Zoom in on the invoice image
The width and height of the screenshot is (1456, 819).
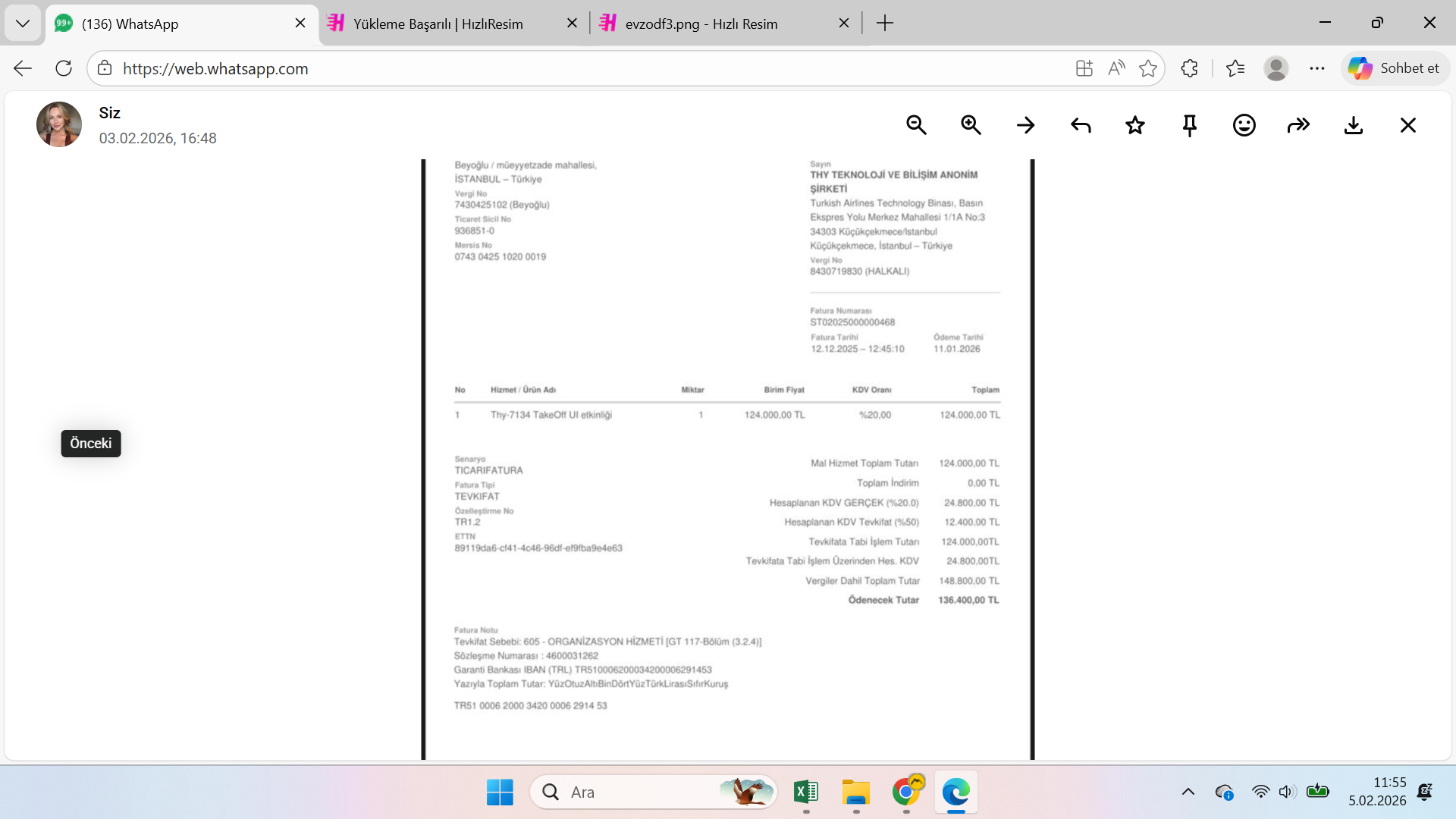[971, 125]
